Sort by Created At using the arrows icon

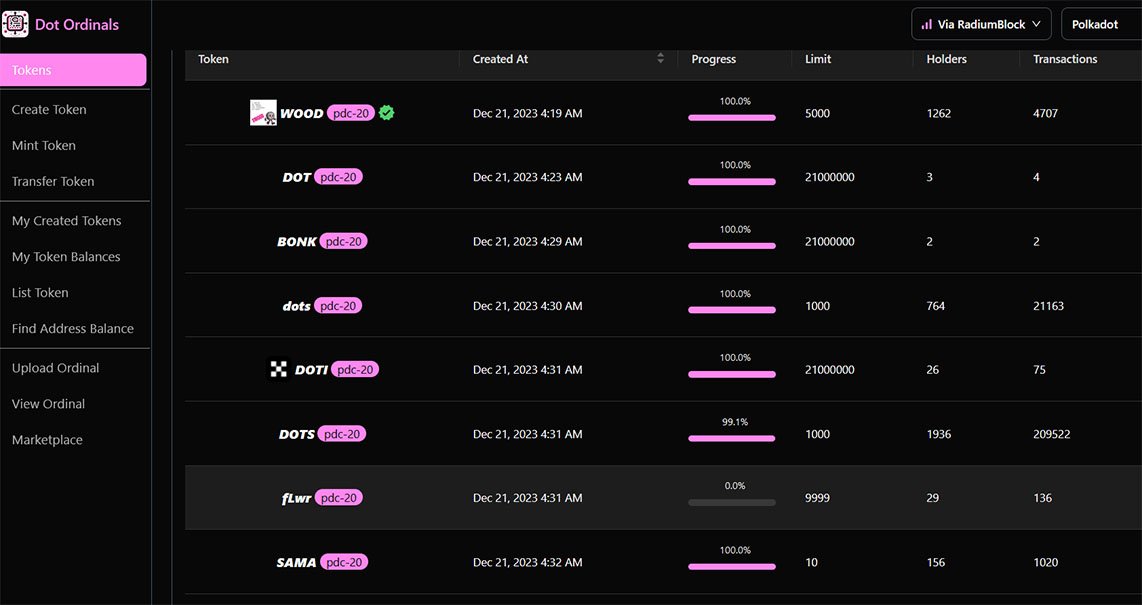[x=661, y=58]
